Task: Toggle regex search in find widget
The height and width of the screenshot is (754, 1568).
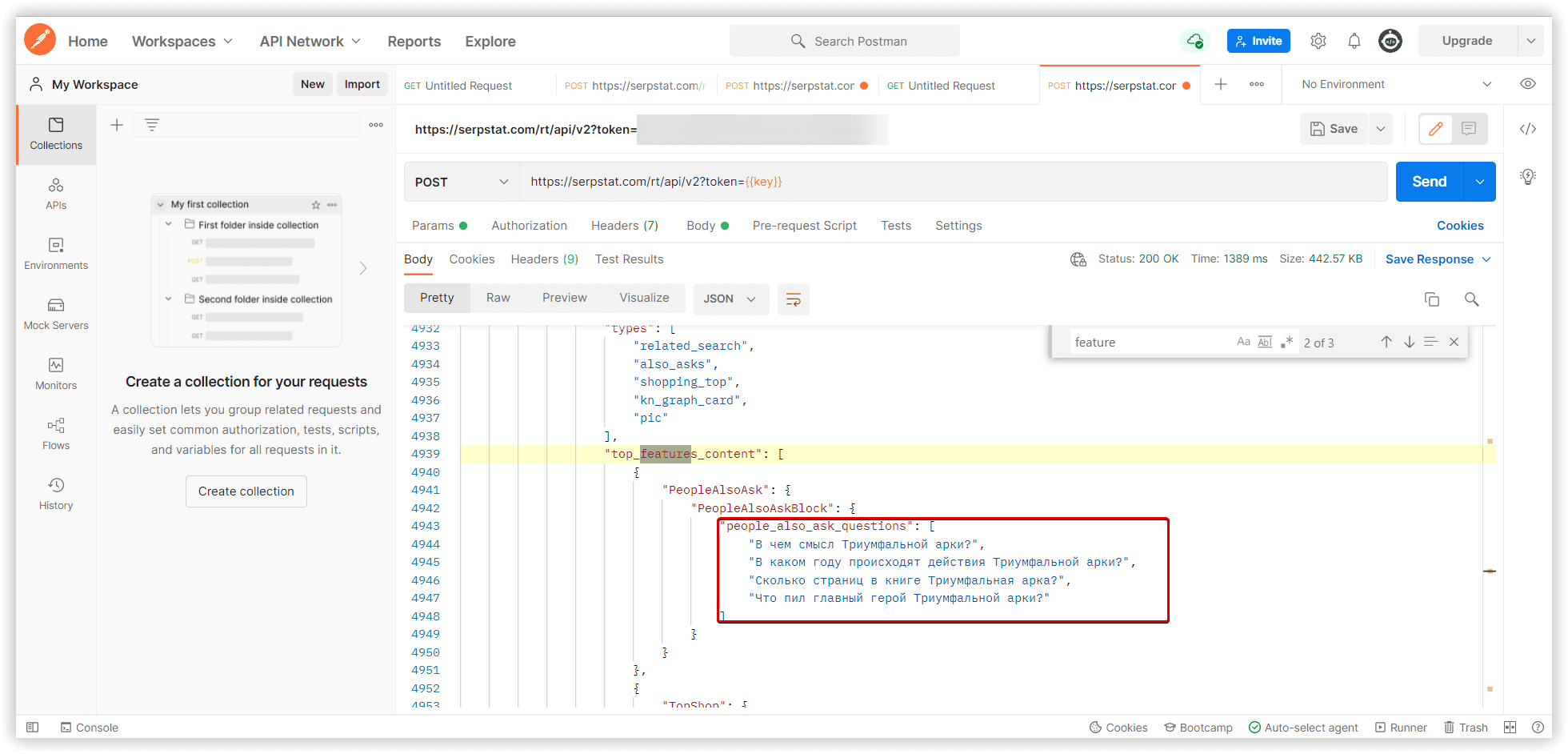Action: coord(1286,342)
